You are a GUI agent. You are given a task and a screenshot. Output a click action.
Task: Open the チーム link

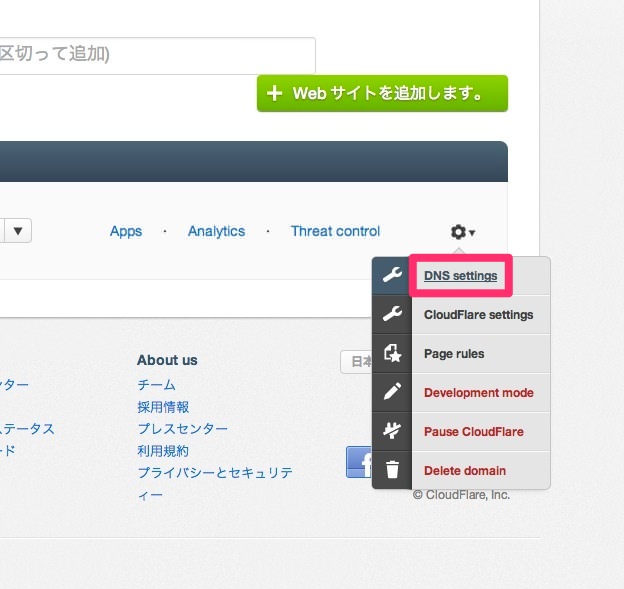[x=156, y=385]
